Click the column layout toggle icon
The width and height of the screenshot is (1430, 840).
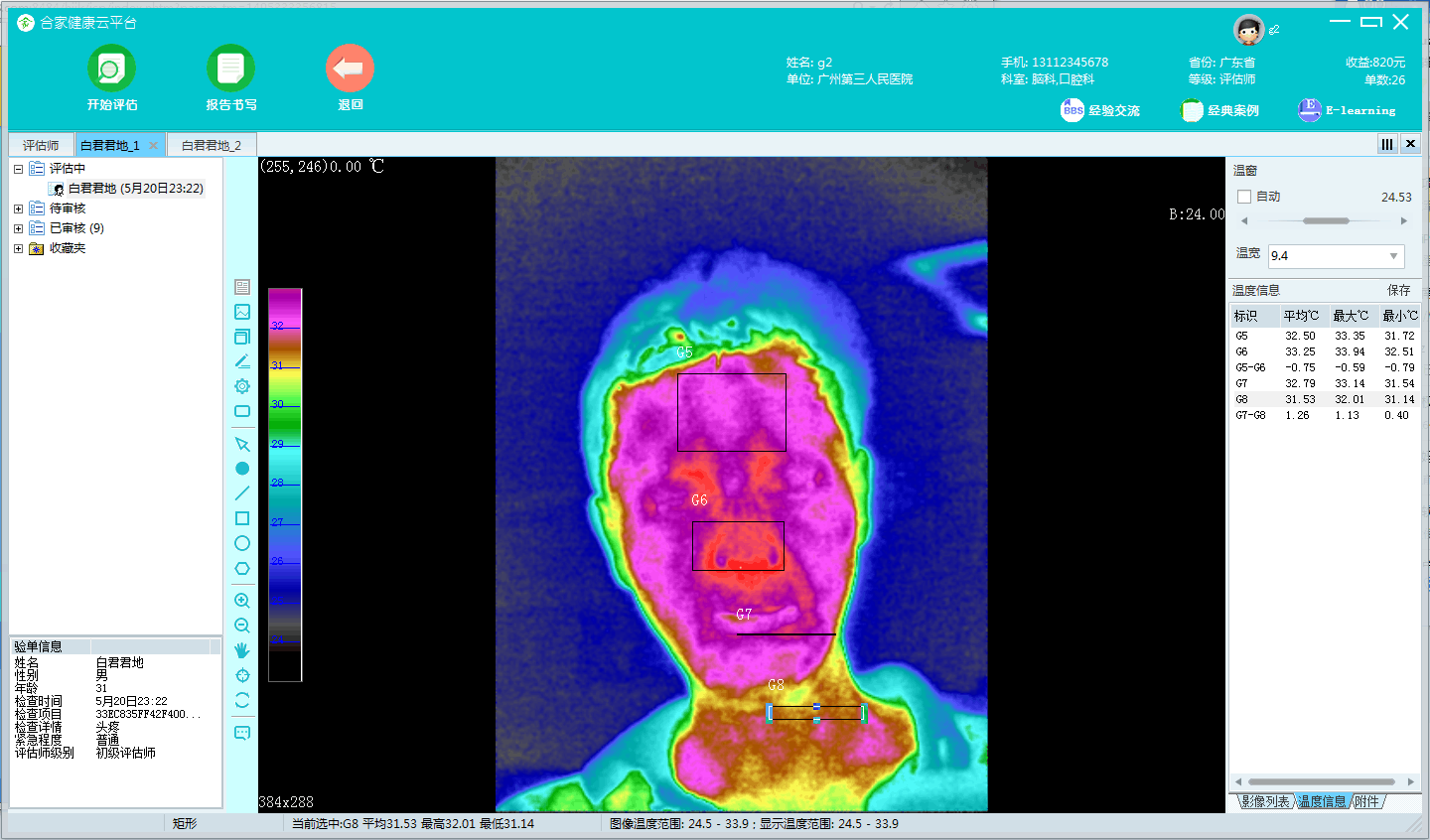(1387, 144)
